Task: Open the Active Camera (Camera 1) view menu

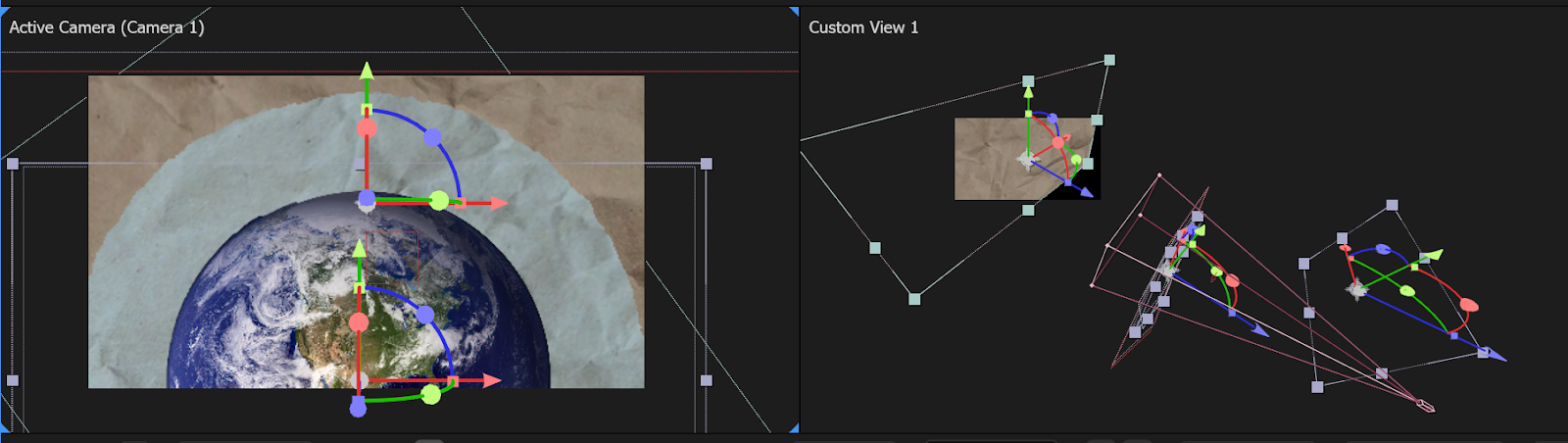Action: click(x=107, y=27)
